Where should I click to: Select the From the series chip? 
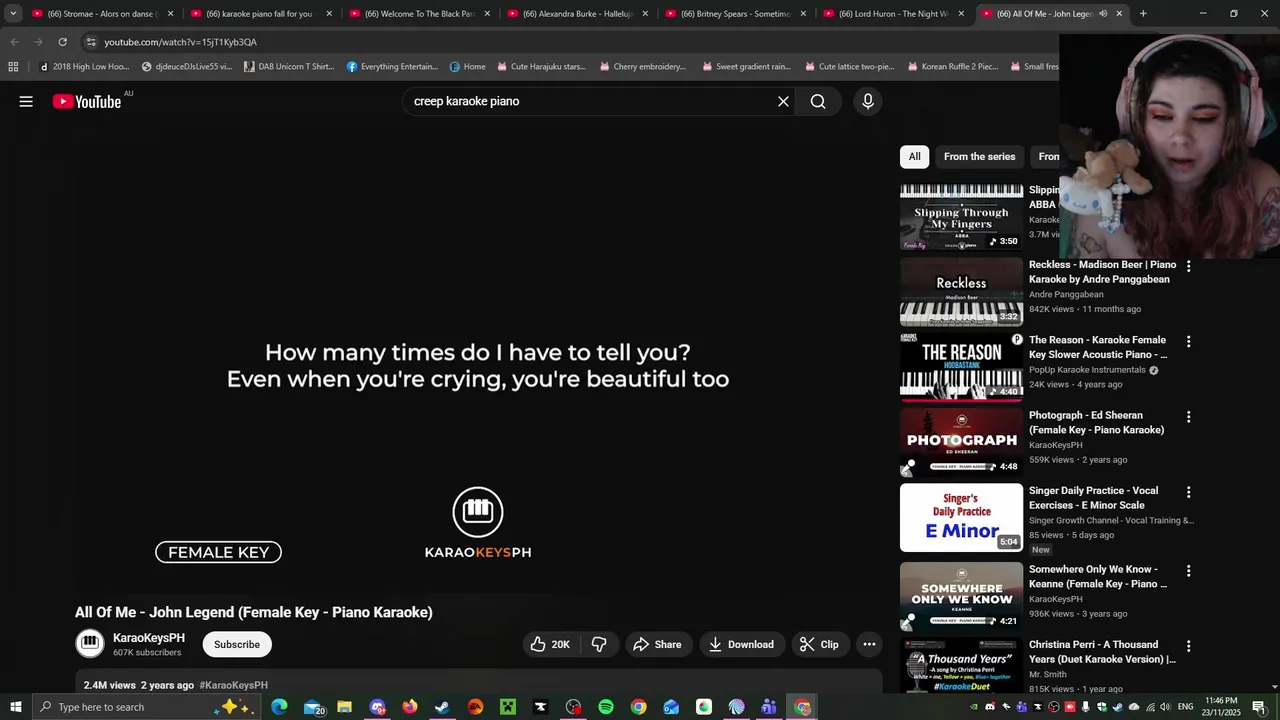tap(979, 156)
